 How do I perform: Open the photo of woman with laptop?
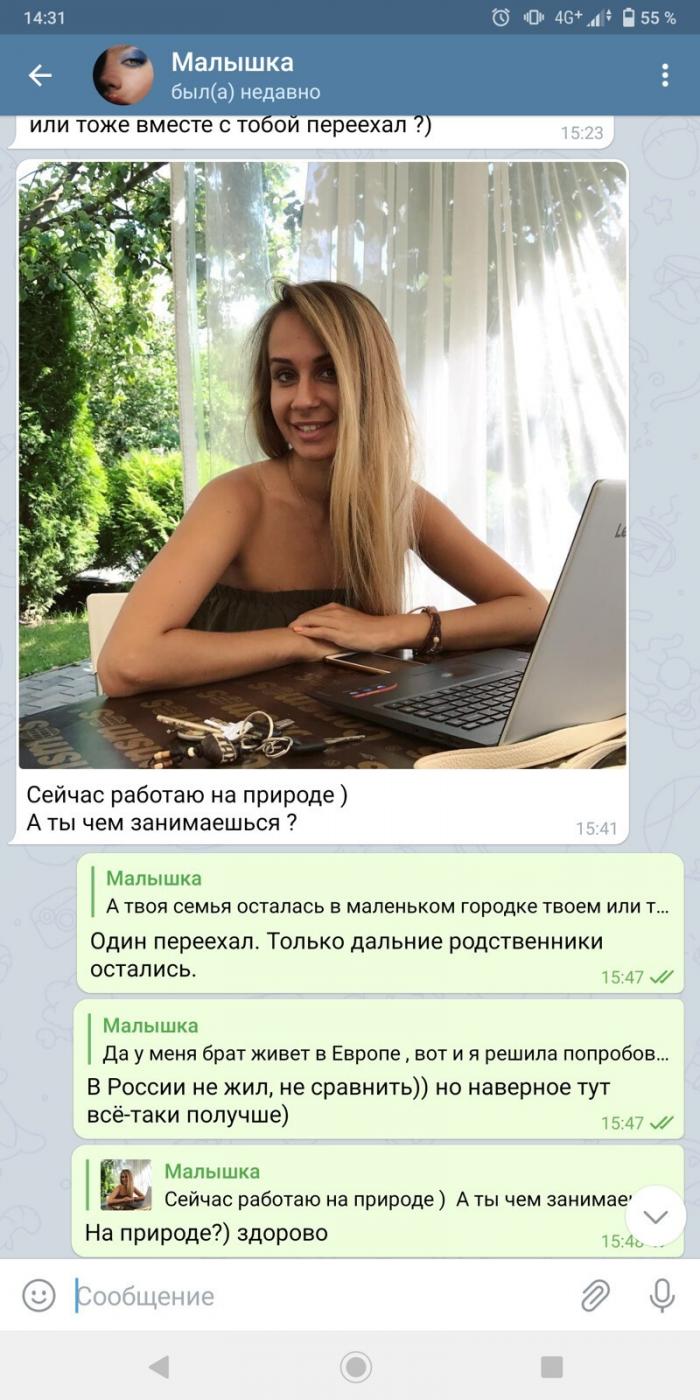click(322, 465)
